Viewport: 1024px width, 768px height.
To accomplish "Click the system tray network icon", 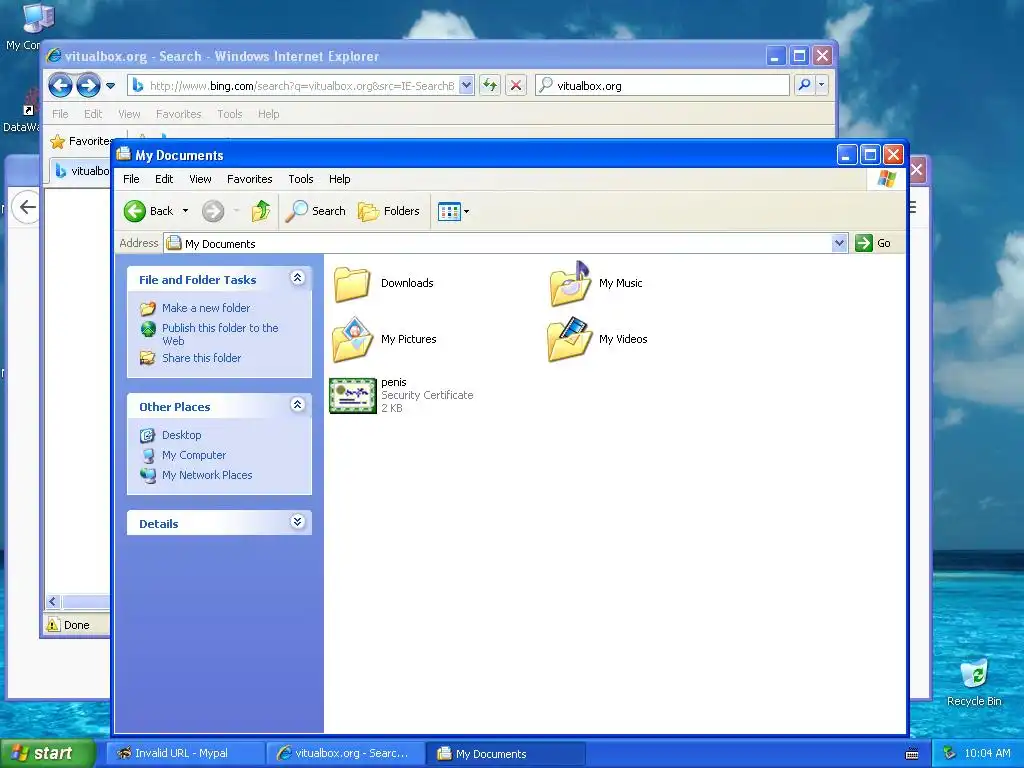I will 949,753.
